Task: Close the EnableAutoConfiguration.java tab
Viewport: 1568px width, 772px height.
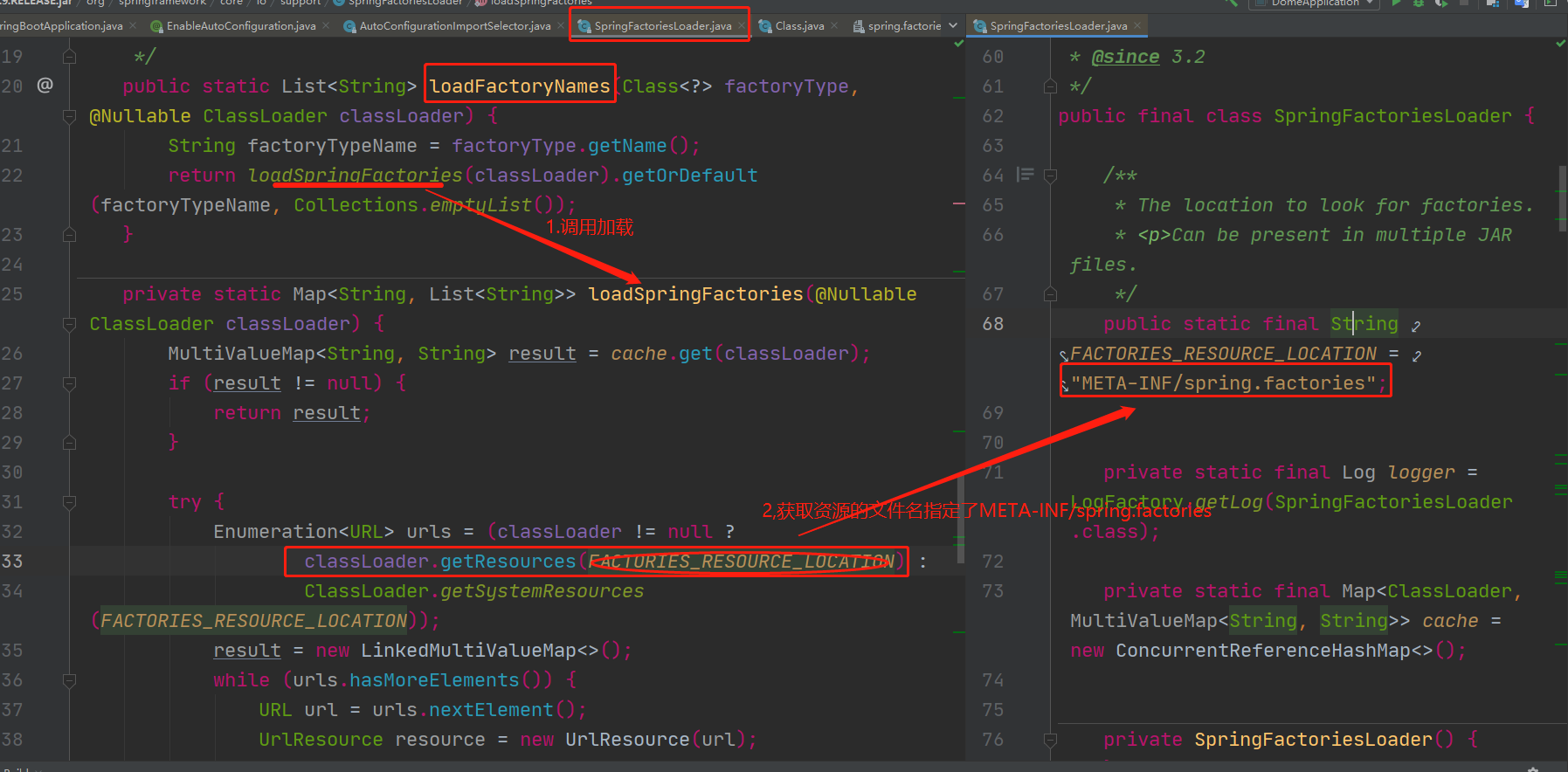Action: [x=326, y=26]
